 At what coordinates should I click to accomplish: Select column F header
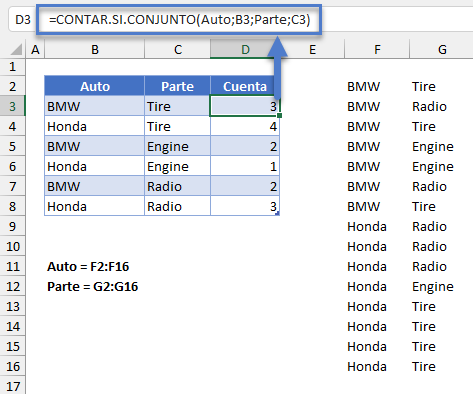pos(377,50)
